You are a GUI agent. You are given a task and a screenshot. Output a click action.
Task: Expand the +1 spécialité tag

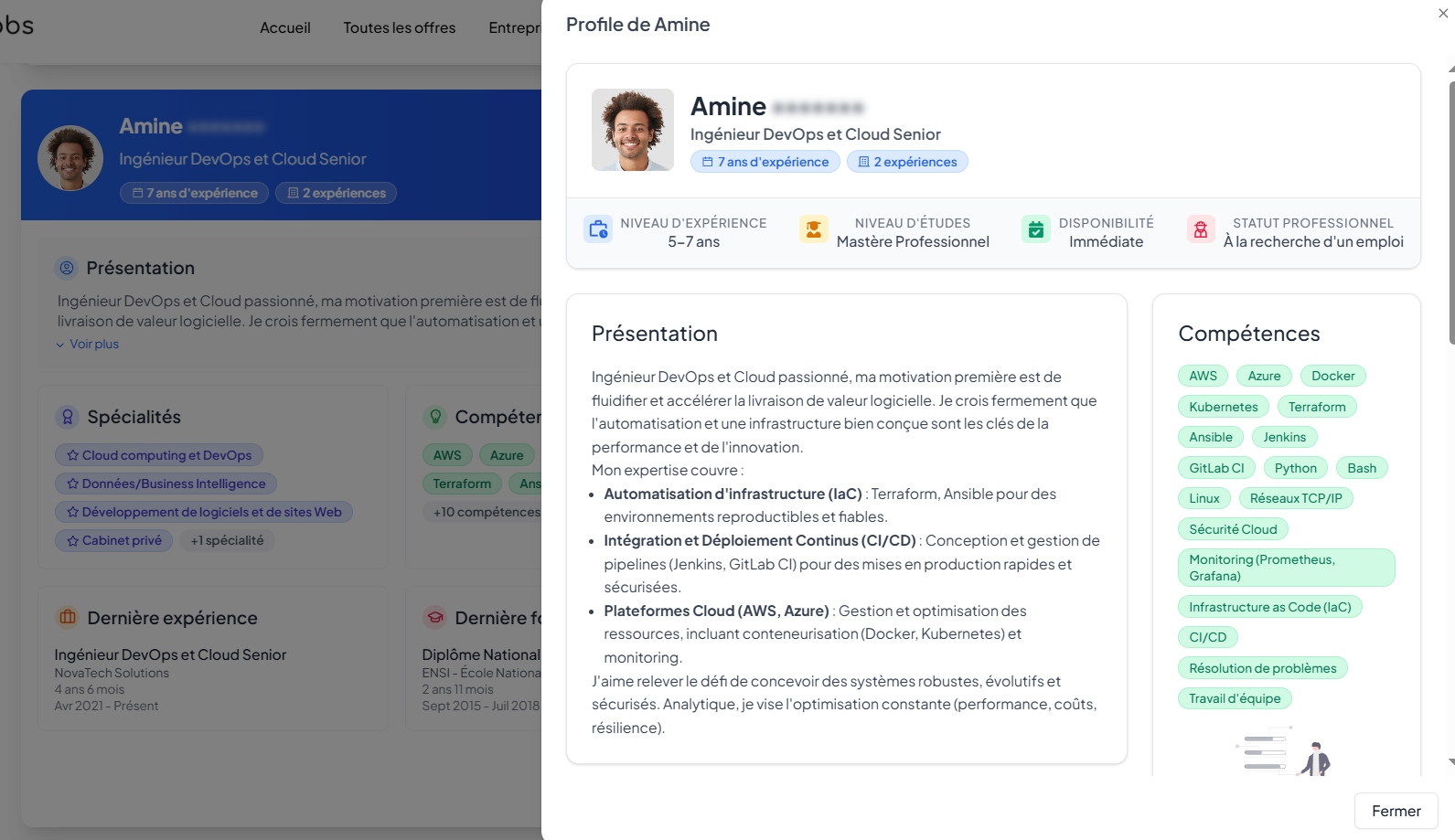coord(227,540)
